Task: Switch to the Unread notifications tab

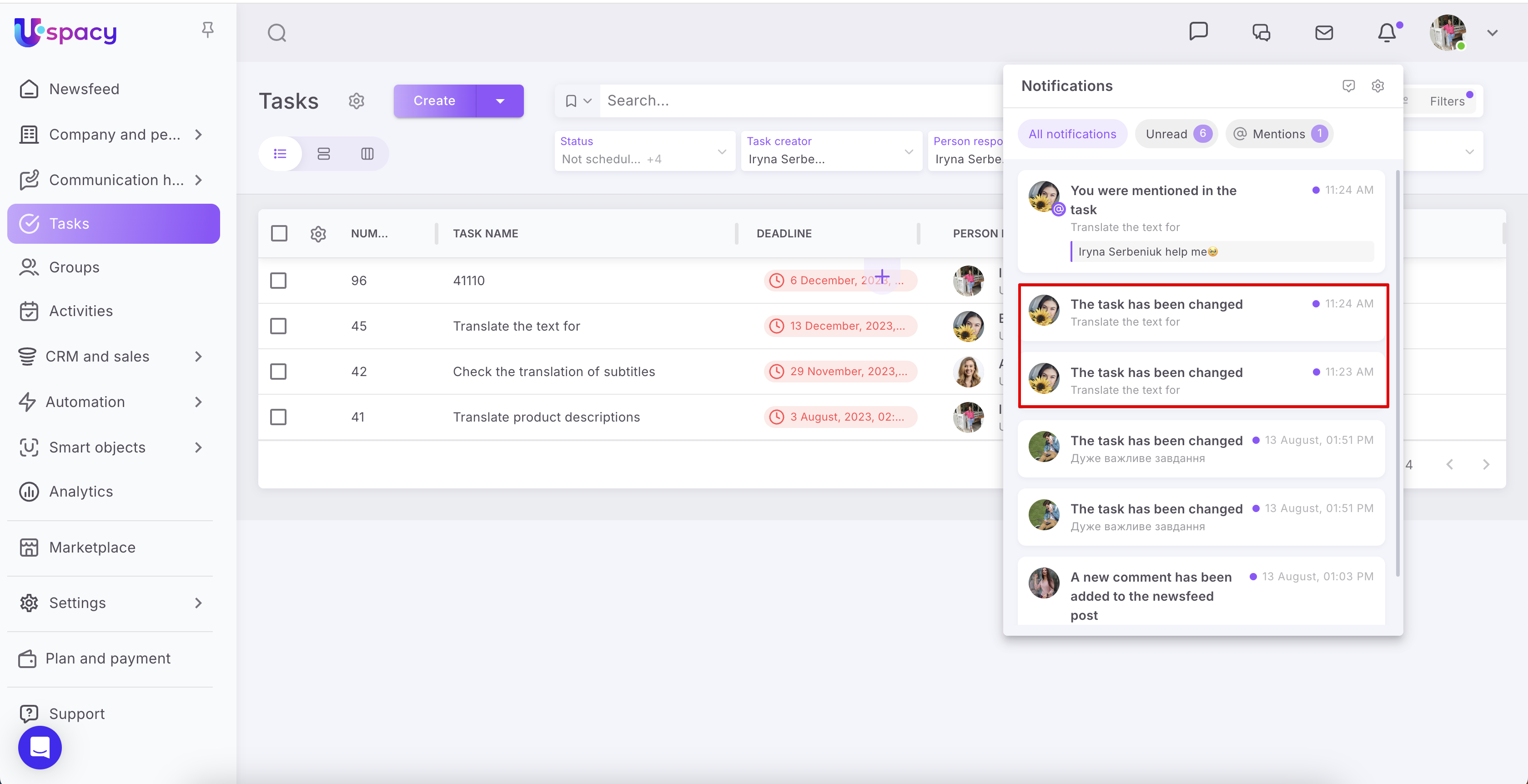Action: click(x=1176, y=134)
